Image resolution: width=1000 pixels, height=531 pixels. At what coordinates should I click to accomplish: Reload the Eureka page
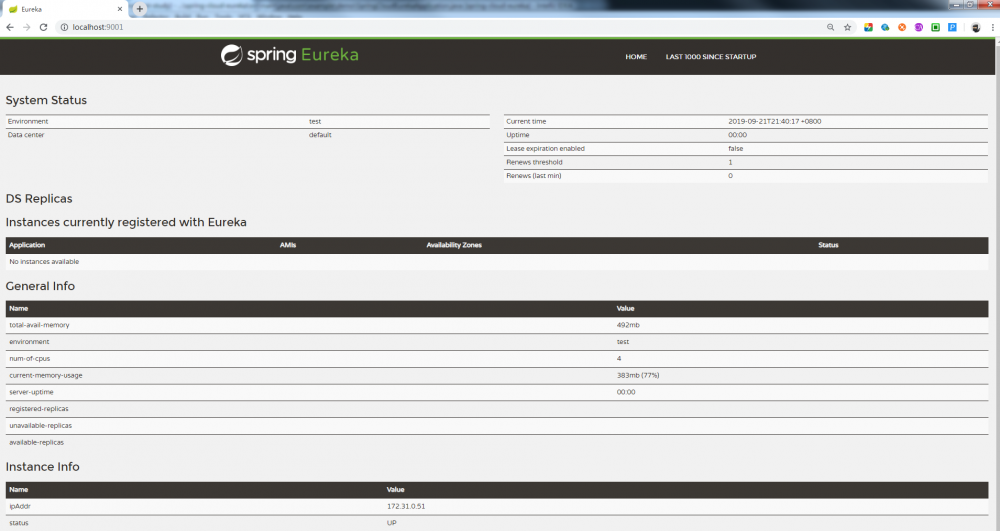tap(43, 27)
